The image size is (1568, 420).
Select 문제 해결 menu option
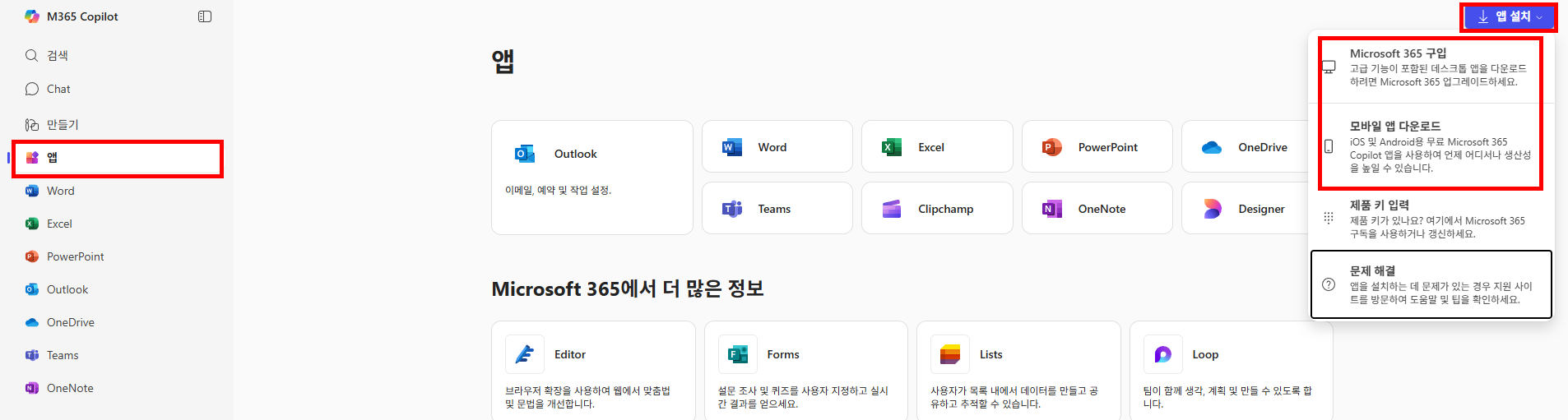(x=1431, y=284)
